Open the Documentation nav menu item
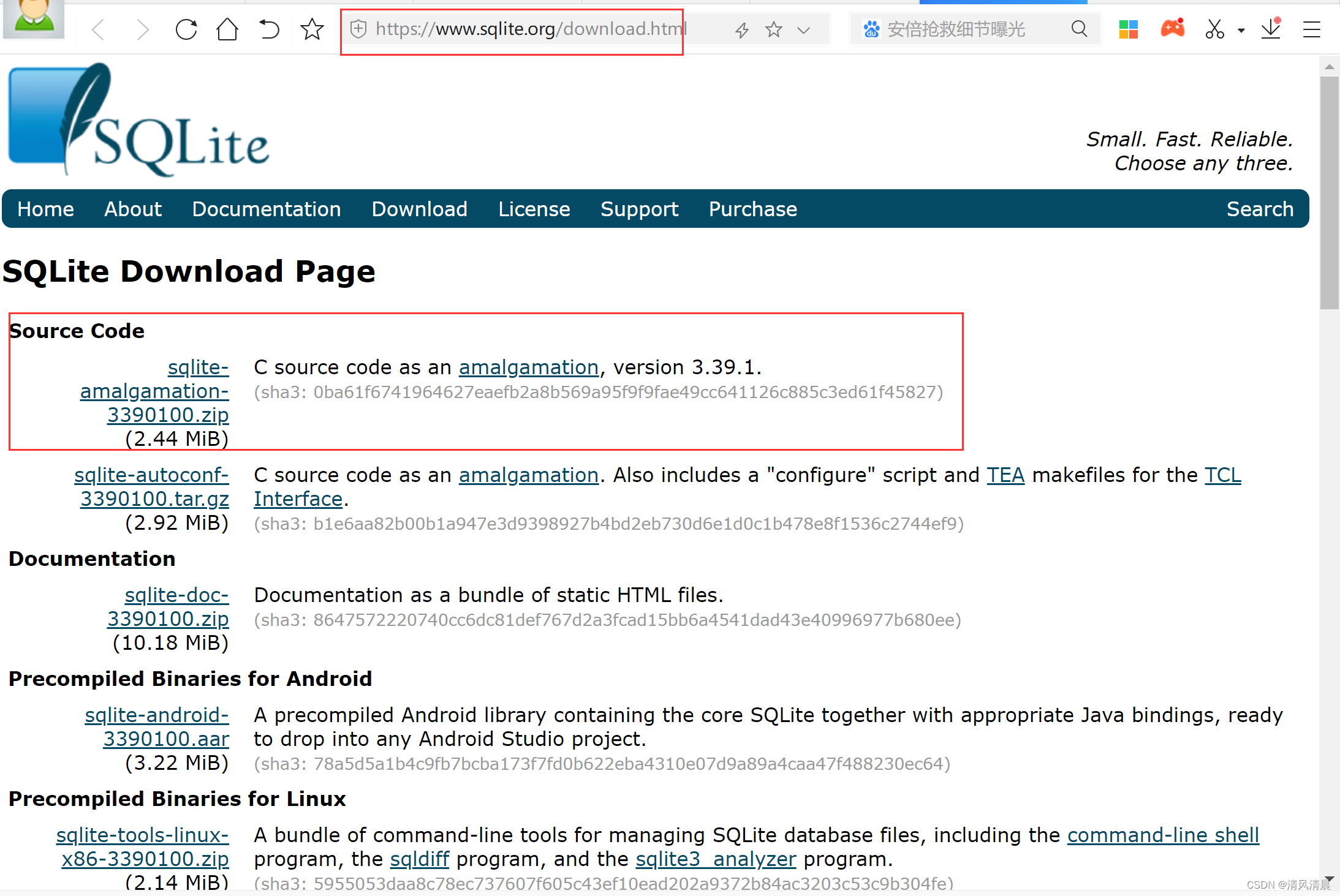 click(266, 209)
